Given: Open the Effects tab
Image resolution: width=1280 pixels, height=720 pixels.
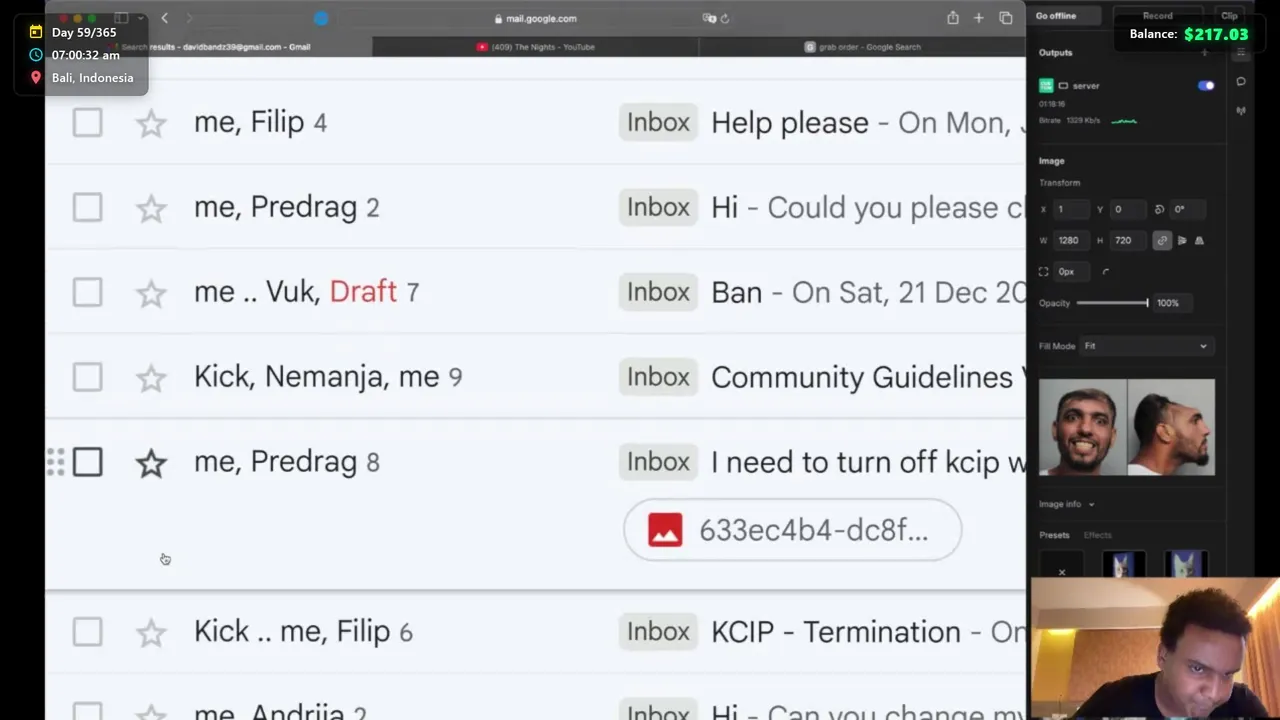Looking at the screenshot, I should click(x=1097, y=536).
